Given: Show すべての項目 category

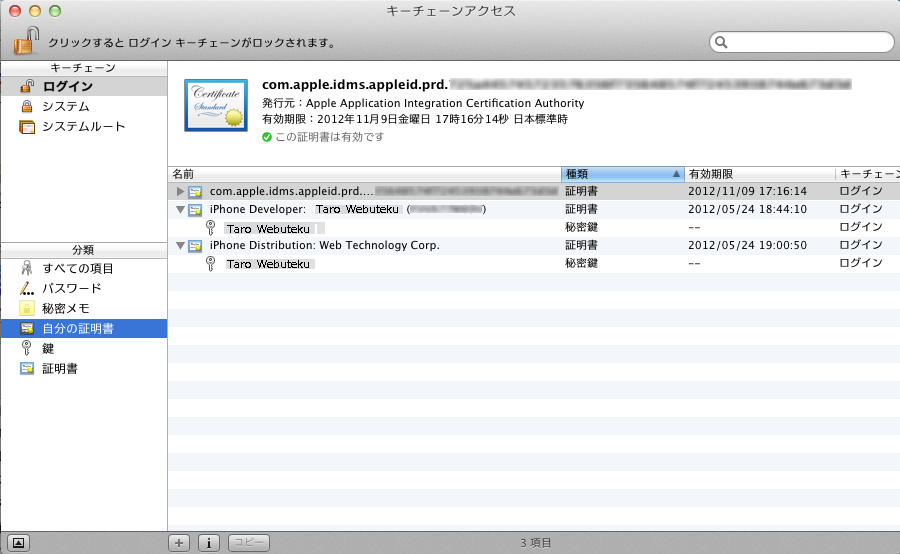Looking at the screenshot, I should click(84, 268).
